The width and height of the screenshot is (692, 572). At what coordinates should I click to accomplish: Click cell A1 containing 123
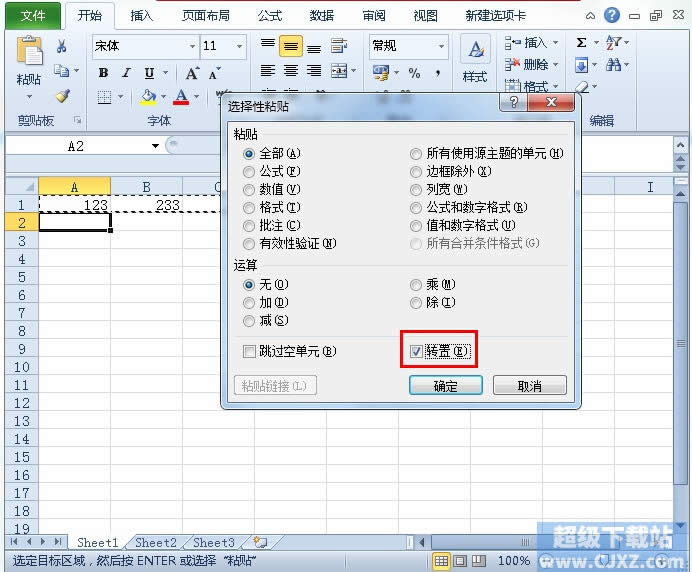tap(75, 205)
